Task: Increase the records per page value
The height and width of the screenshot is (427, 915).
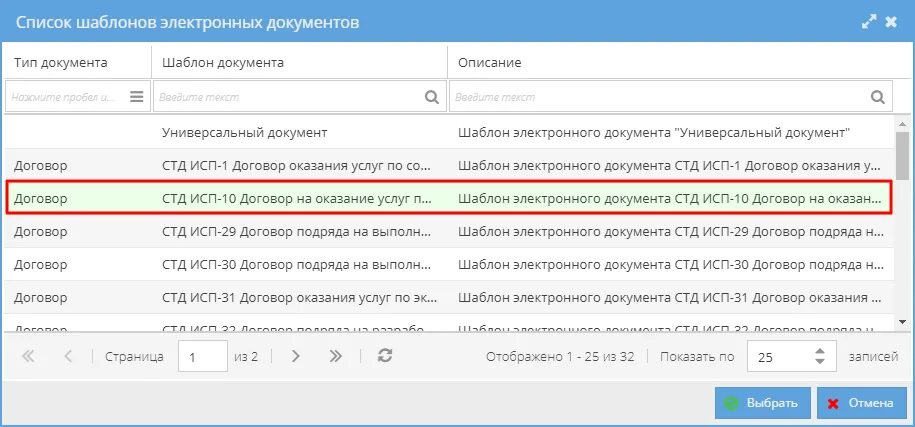Action: click(x=820, y=351)
